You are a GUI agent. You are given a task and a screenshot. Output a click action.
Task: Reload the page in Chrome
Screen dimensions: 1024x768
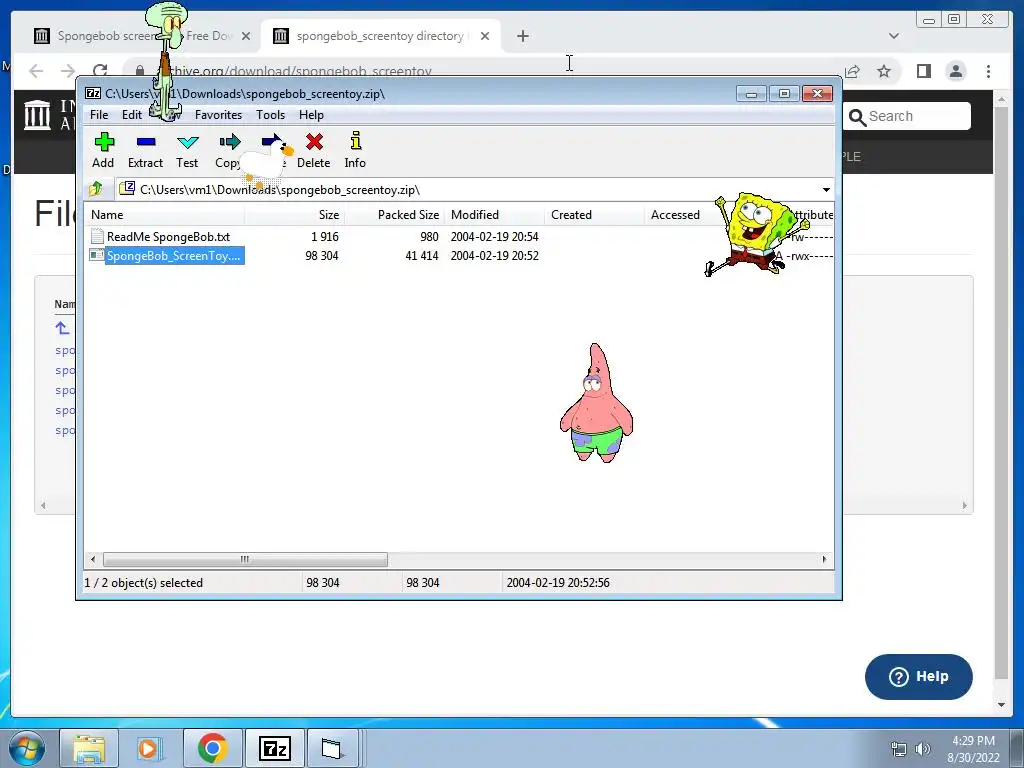point(100,71)
